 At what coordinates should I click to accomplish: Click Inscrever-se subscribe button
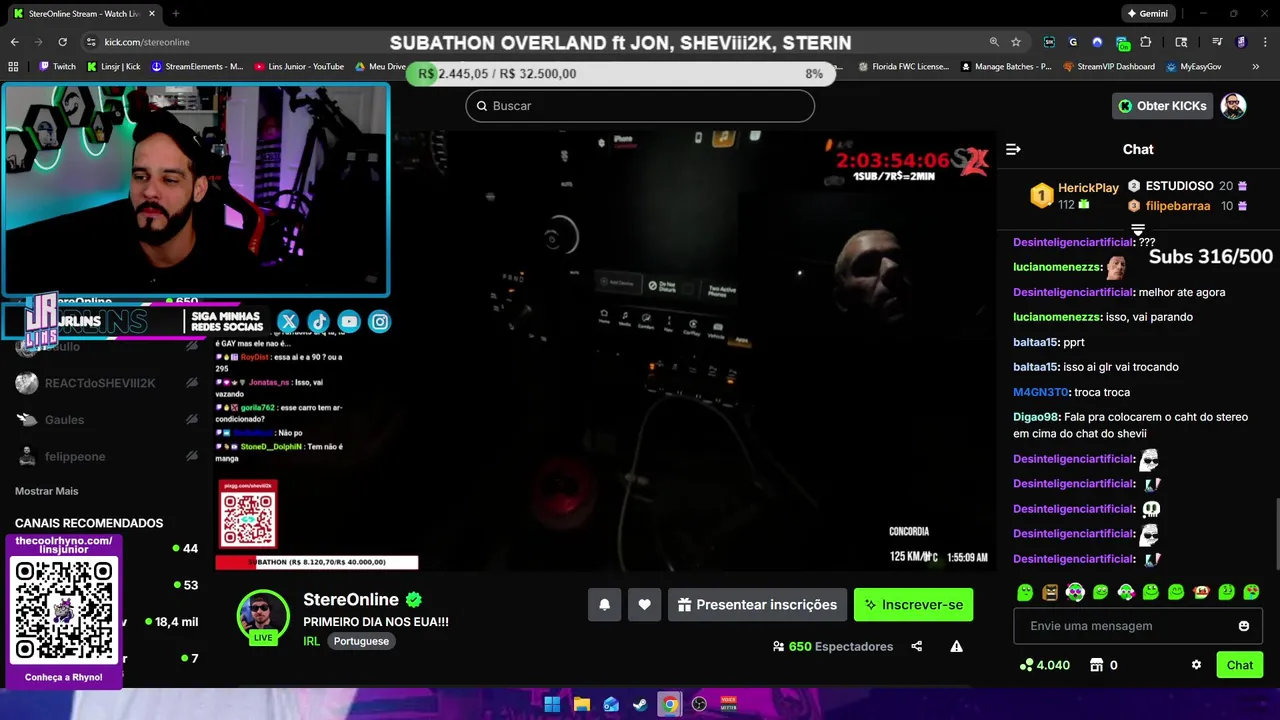[913, 605]
